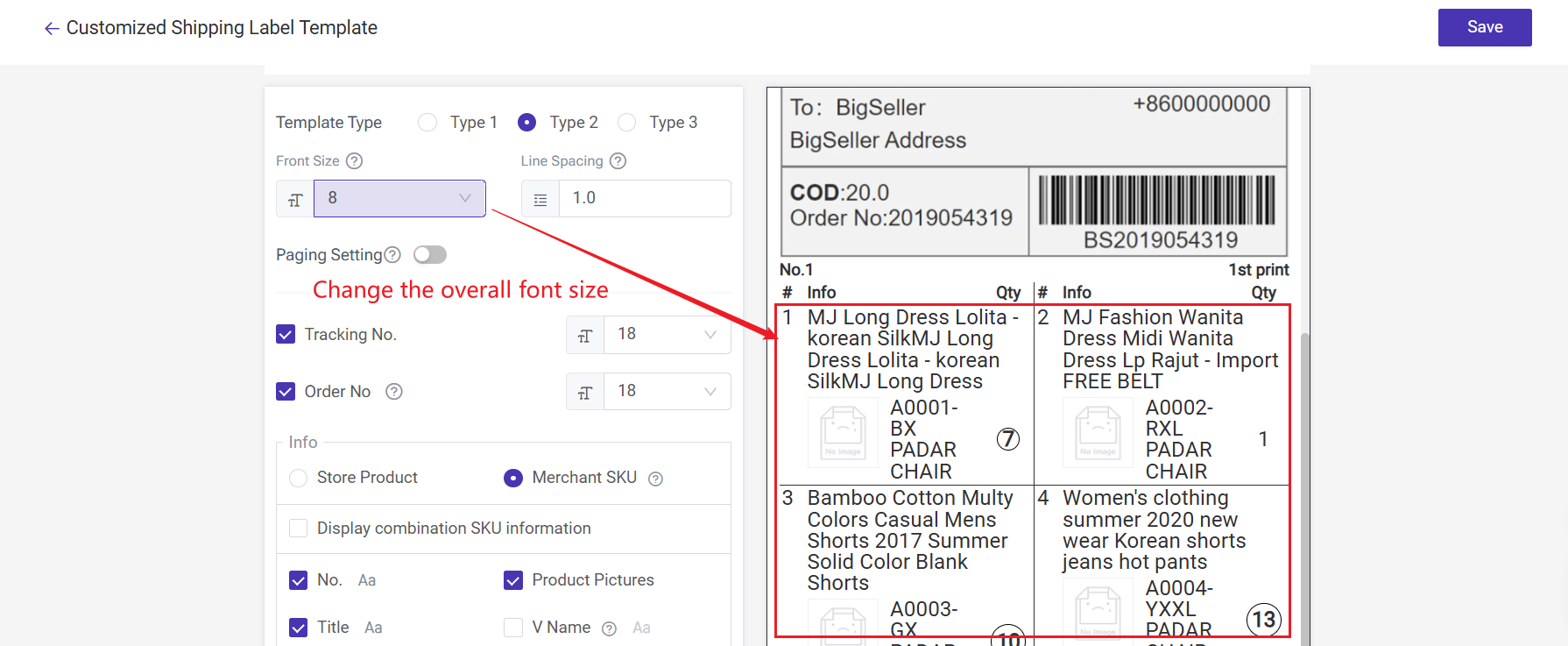Click the Paging Setting help icon

pos(392,255)
